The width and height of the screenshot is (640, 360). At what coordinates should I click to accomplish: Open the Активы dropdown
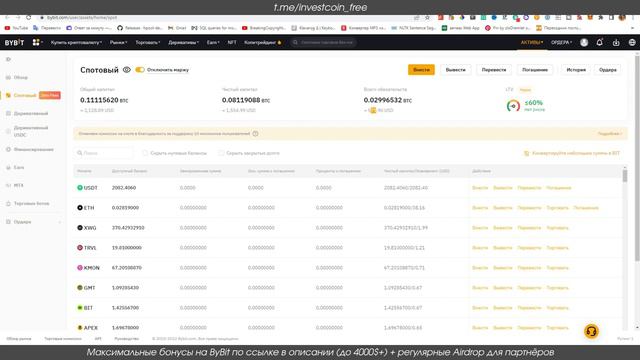pyautogui.click(x=532, y=42)
